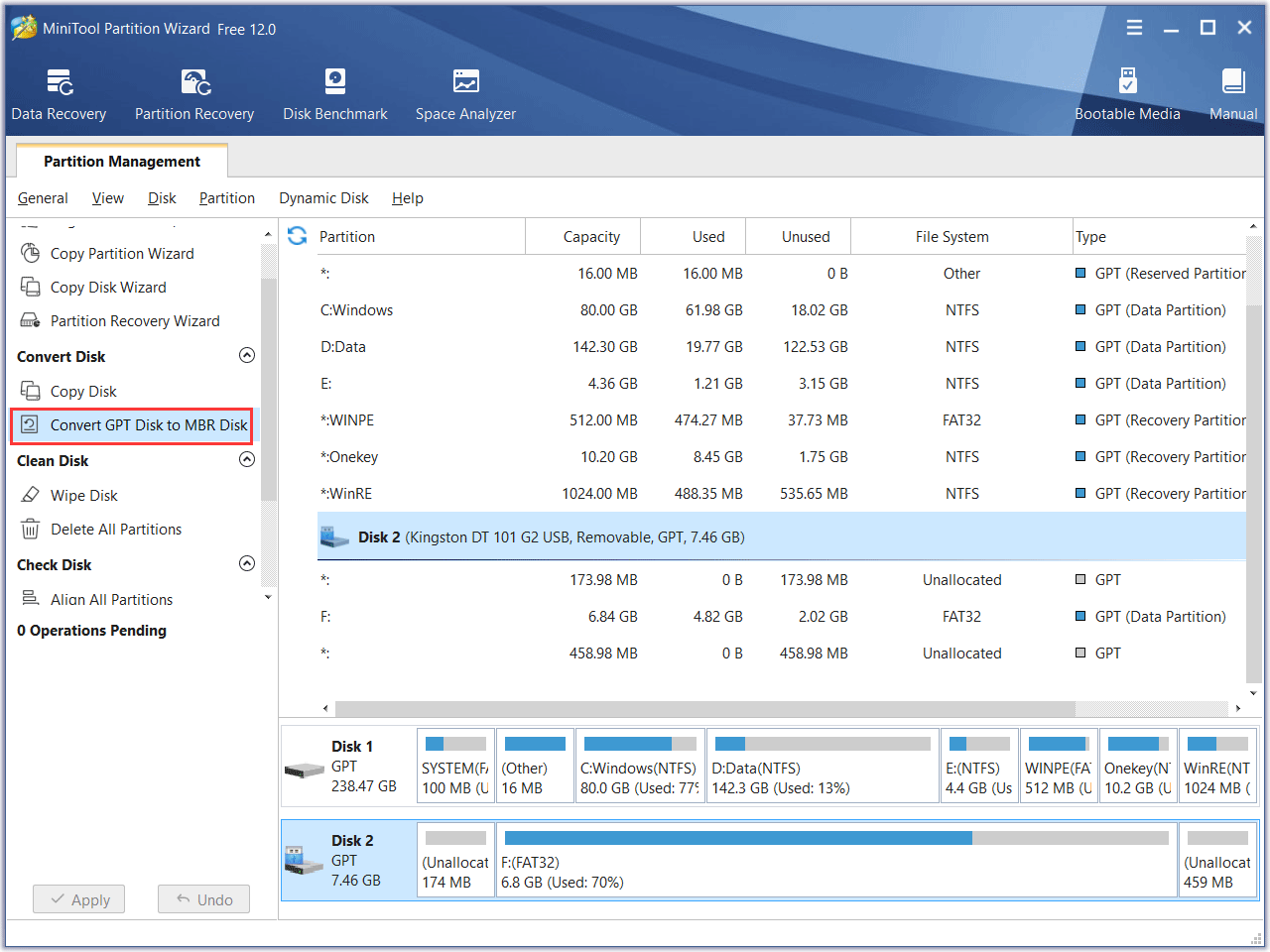Image resolution: width=1270 pixels, height=952 pixels.
Task: Select the 458.98 MB unallocated row
Action: [782, 653]
